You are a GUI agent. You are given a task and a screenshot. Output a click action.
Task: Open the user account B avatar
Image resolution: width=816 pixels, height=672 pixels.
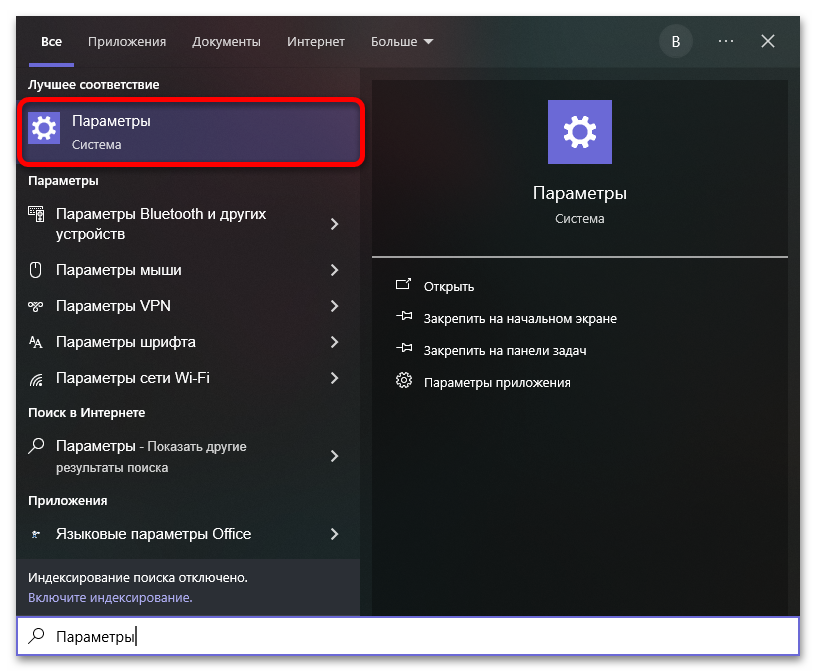675,41
